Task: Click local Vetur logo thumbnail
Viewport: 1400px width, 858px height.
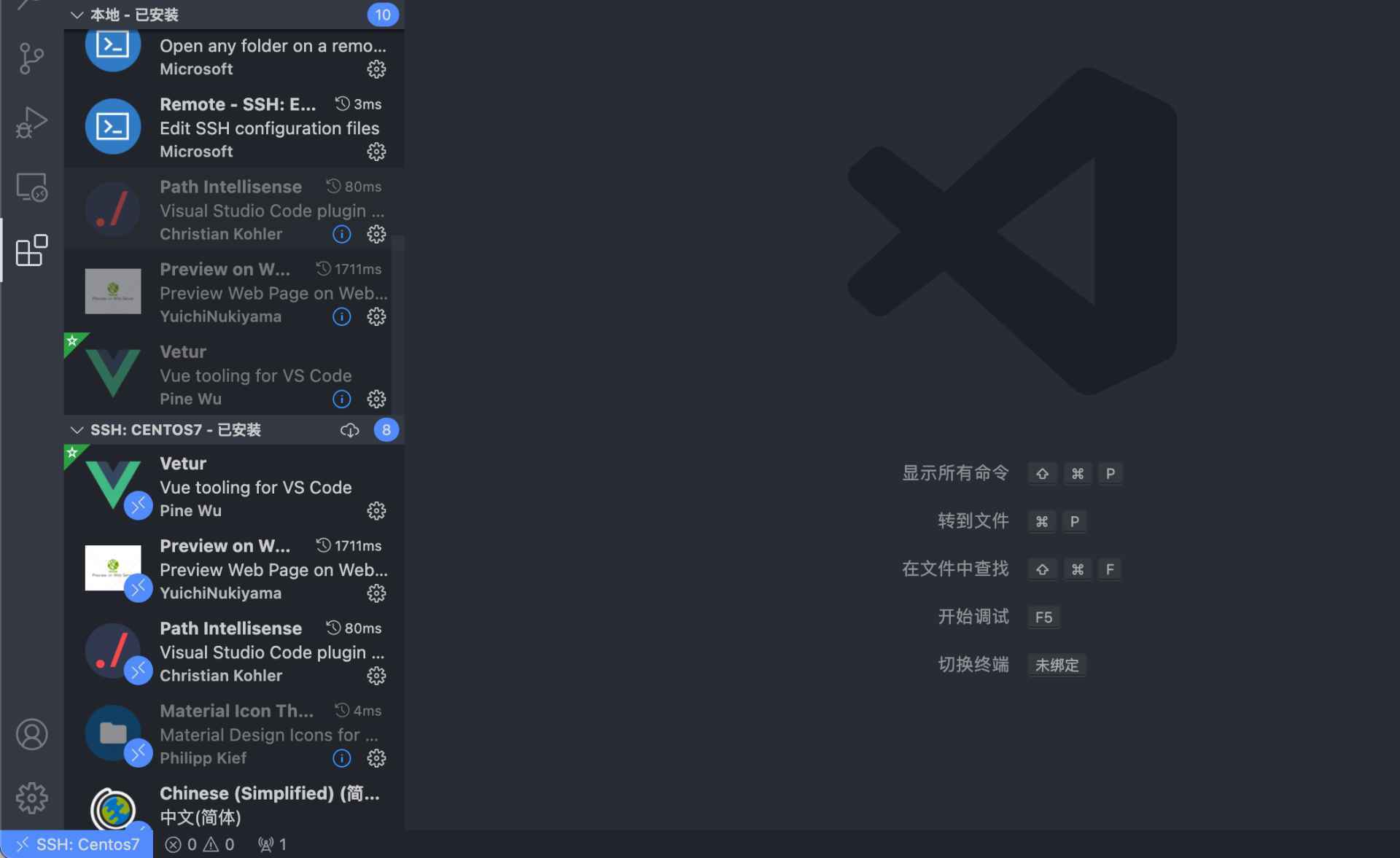Action: [113, 373]
